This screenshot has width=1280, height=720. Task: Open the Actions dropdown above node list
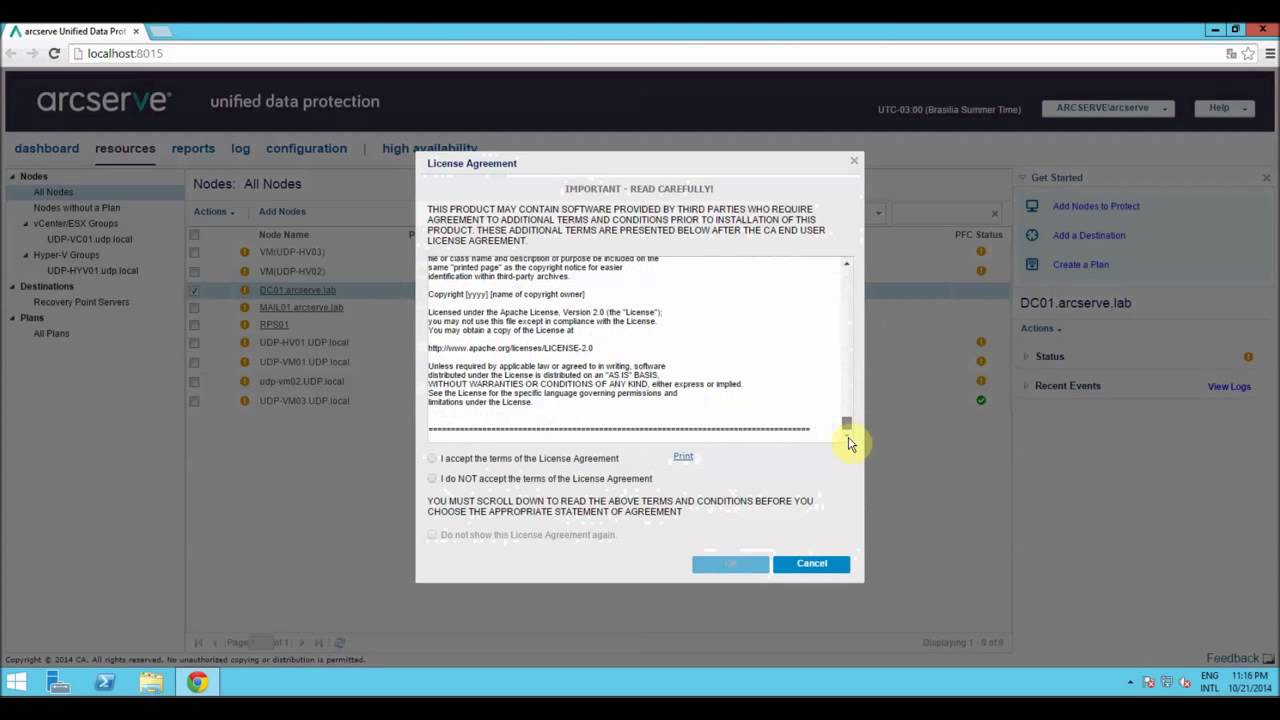click(x=214, y=212)
